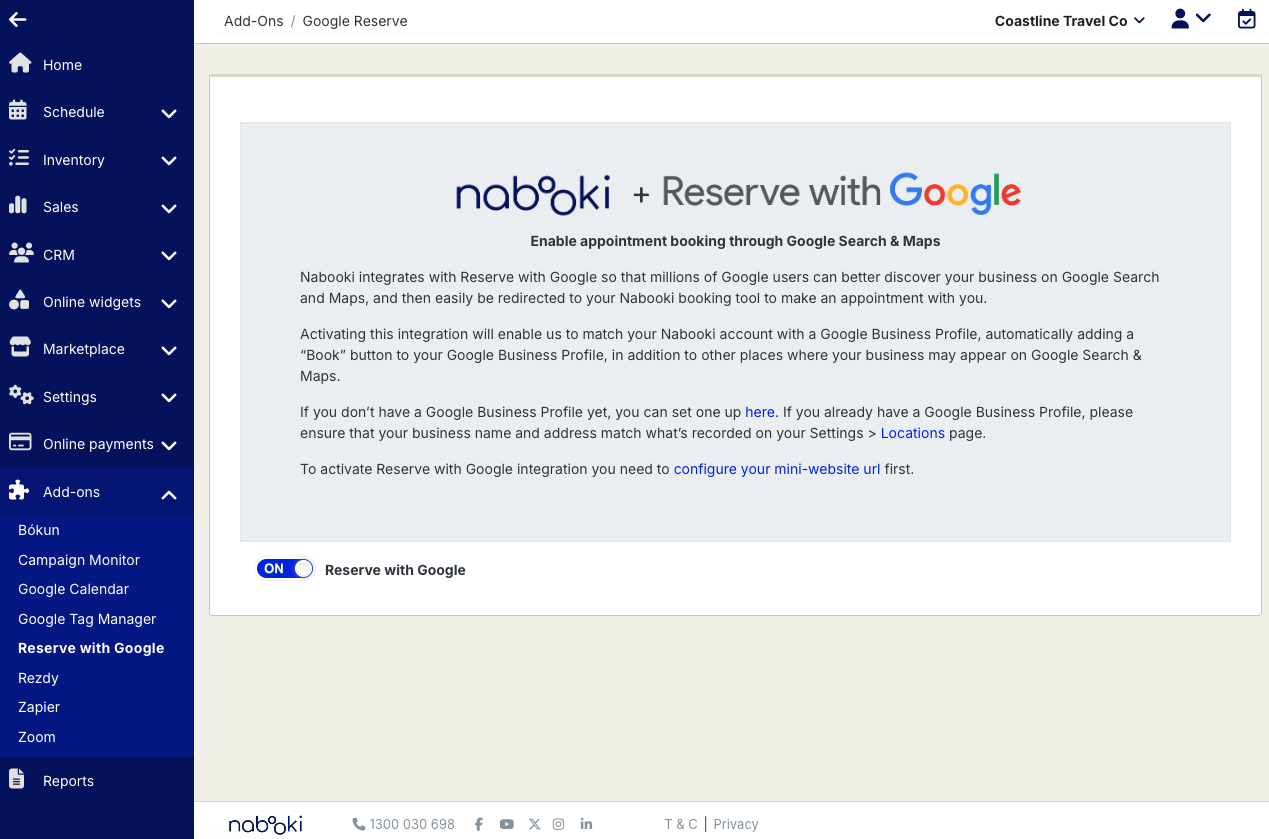Click the Google Reserve breadcrumb text
The height and width of the screenshot is (839, 1269).
tap(355, 21)
